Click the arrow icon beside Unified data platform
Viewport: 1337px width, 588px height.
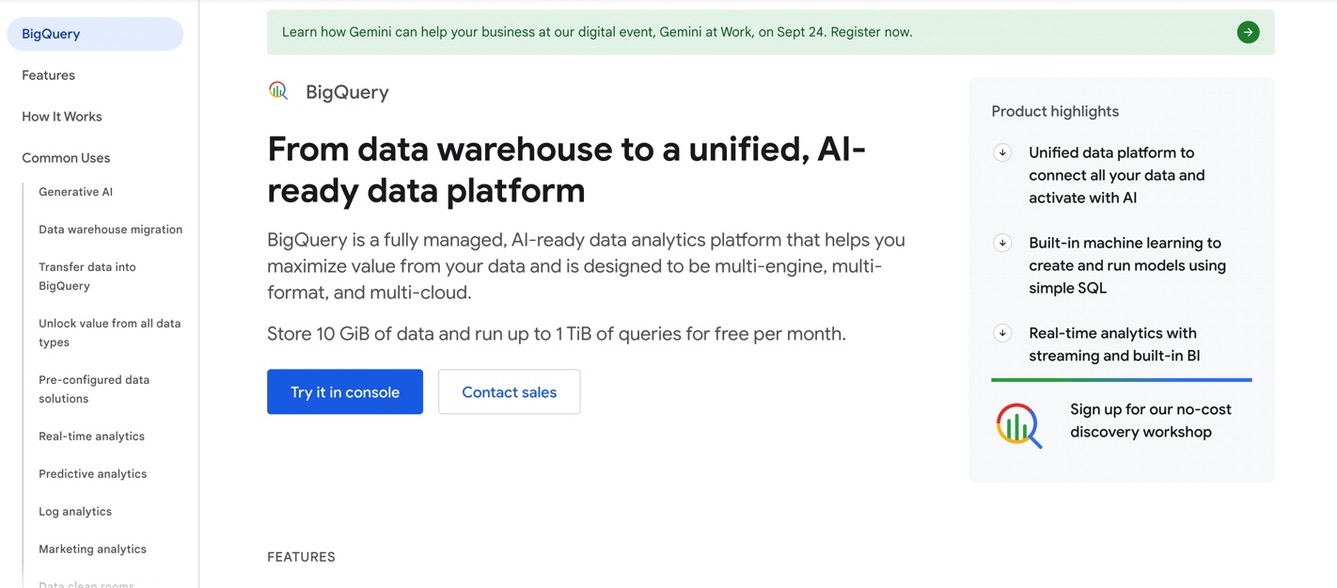(1002, 152)
